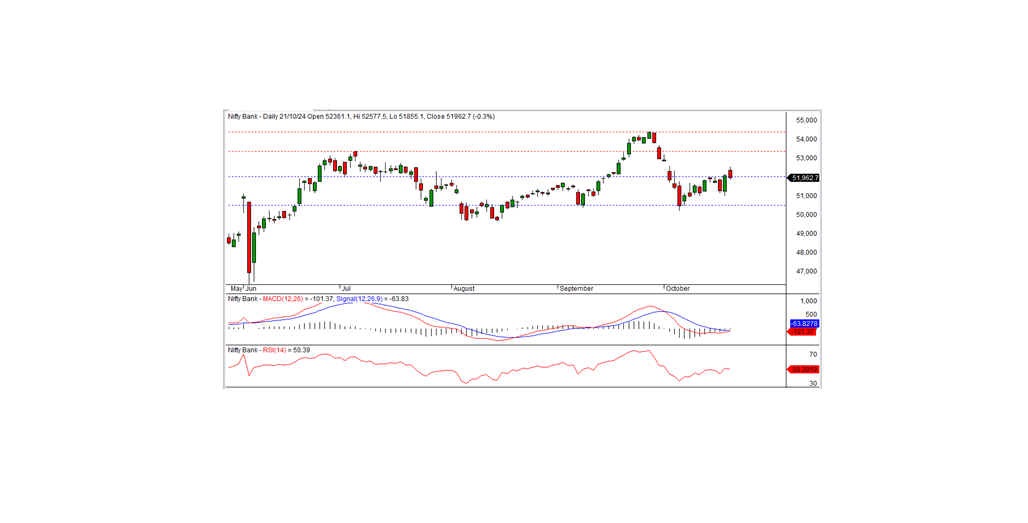The height and width of the screenshot is (523, 1028).
Task: Click the 49,000 price axis label
Action: [x=806, y=234]
